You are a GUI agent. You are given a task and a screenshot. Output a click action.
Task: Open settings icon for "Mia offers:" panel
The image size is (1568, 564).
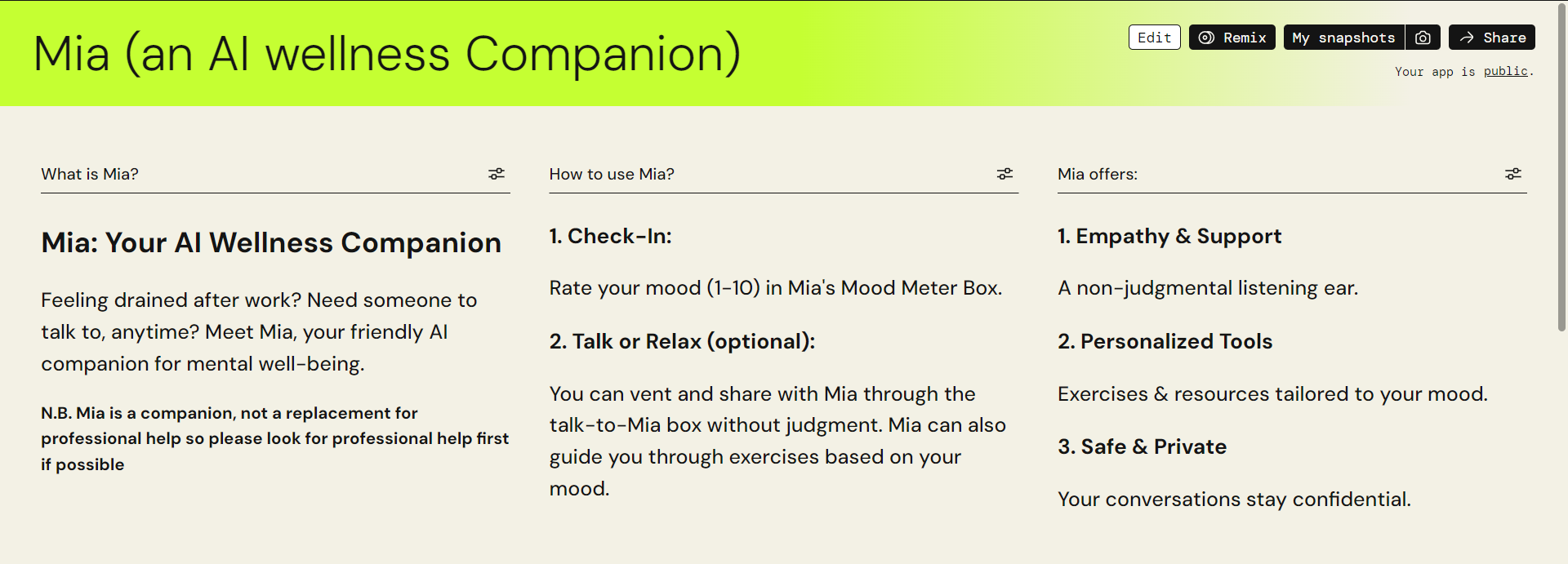coord(1513,174)
